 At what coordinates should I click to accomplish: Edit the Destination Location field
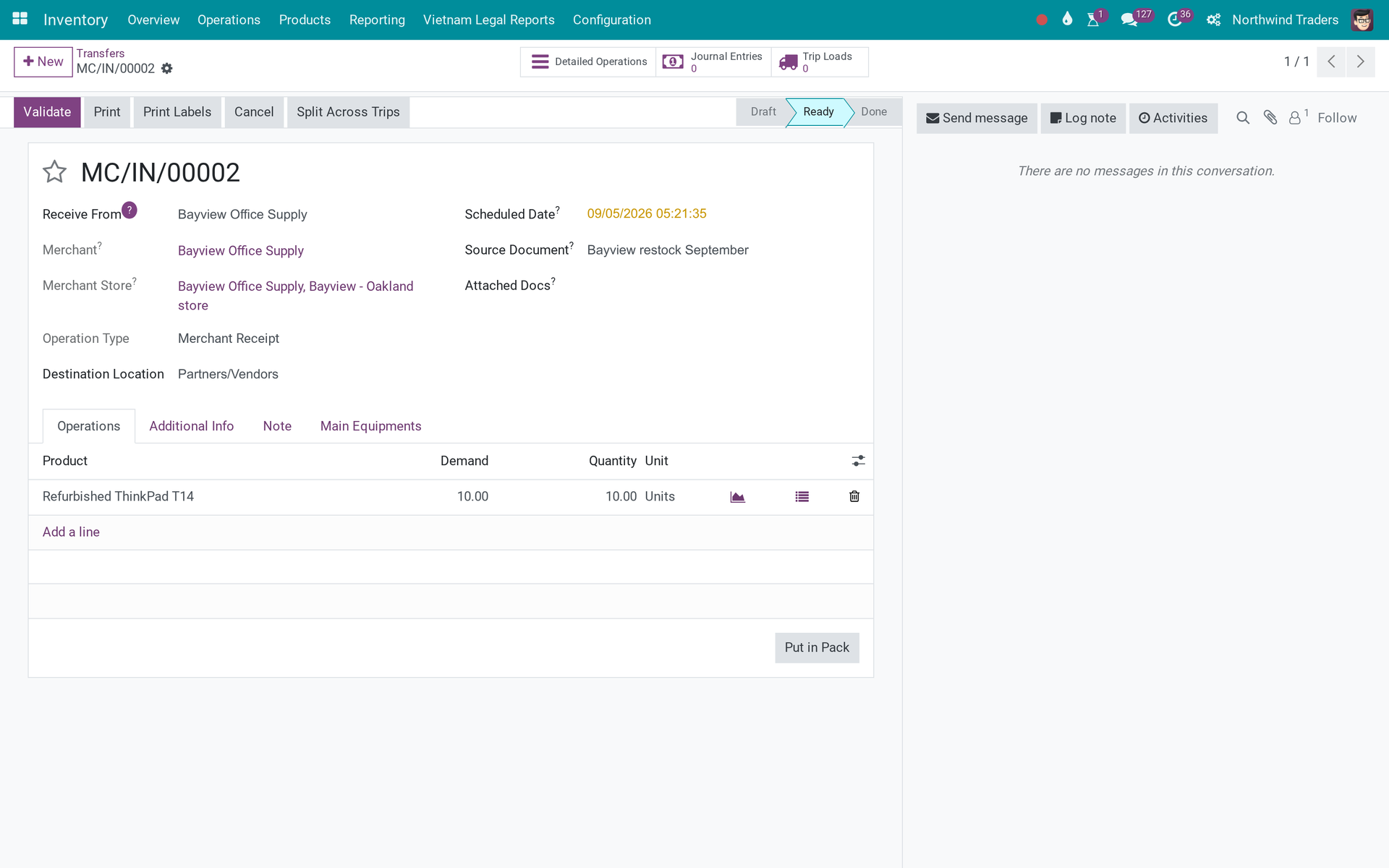[228, 374]
